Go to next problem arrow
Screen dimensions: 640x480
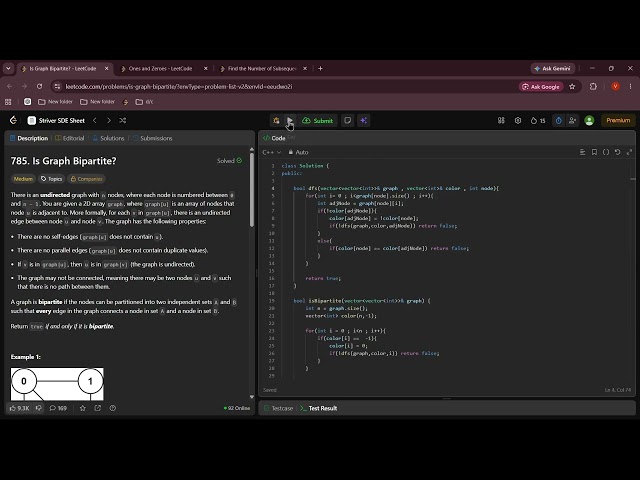pos(109,120)
